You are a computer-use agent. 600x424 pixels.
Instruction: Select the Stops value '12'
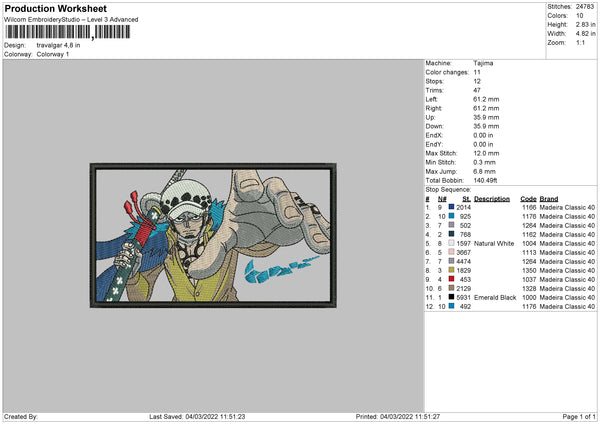[x=477, y=81]
